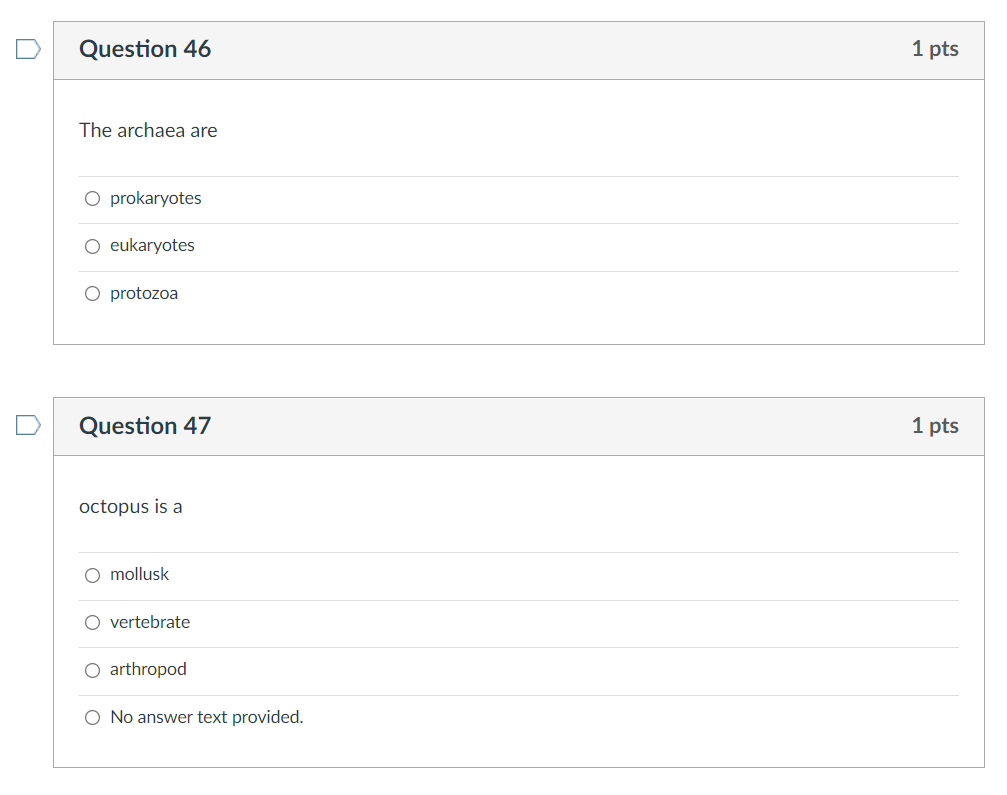1007x795 pixels.
Task: Select mollusk as the answer
Action: (92, 575)
